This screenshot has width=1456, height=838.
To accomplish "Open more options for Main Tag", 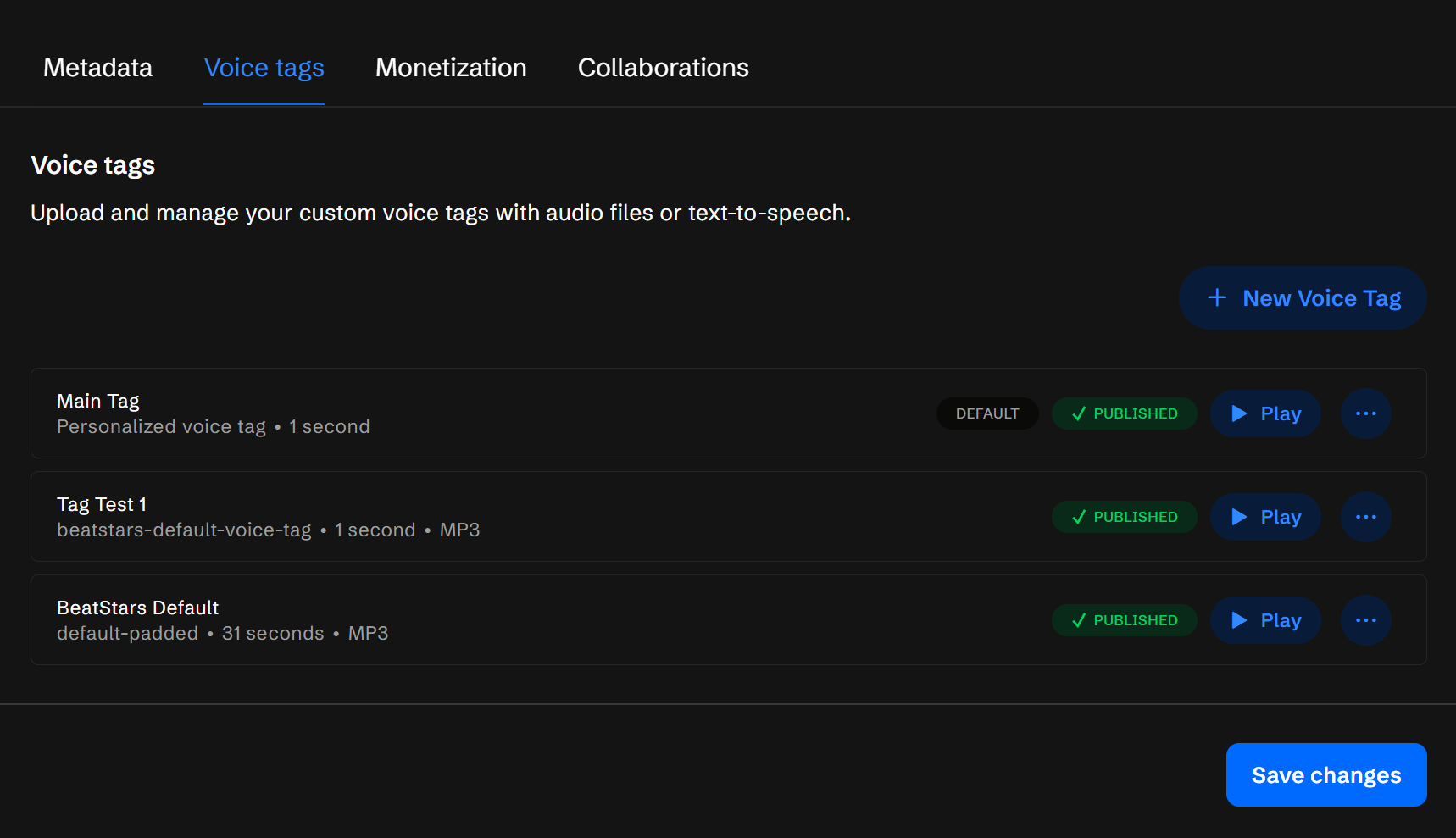I will [1365, 413].
